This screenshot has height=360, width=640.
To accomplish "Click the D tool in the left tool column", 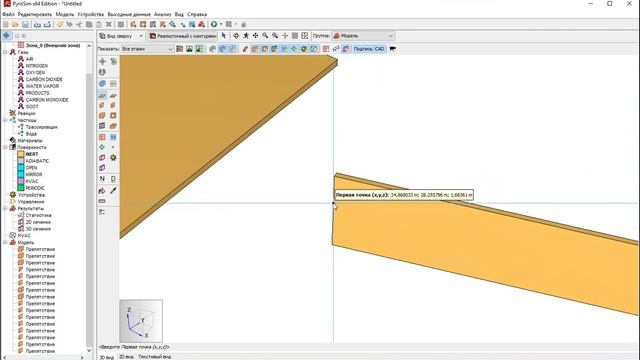I will [x=113, y=179].
